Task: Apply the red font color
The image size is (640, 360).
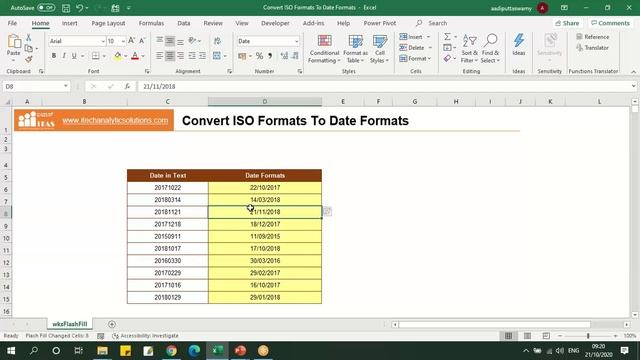Action: tap(135, 56)
